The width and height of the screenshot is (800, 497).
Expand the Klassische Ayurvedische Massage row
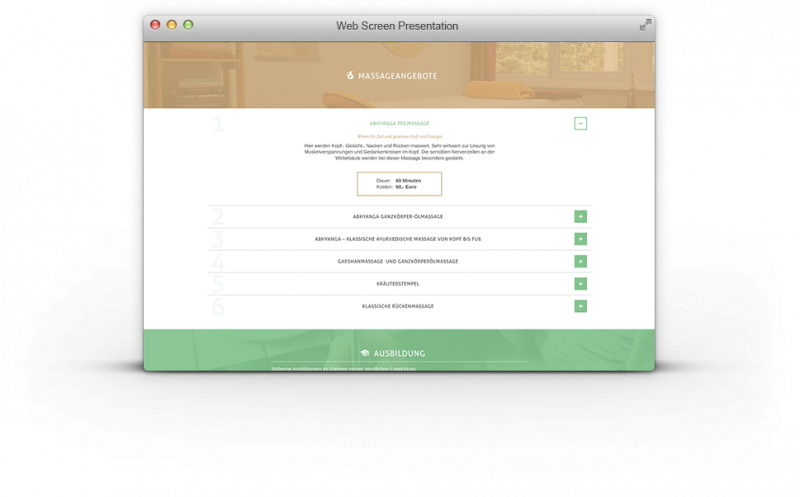coord(580,239)
